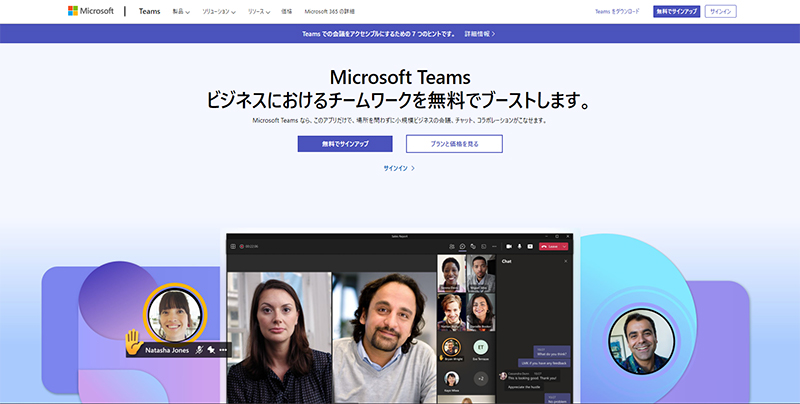Screen dimensions: 800x404
Task: Open 詳細情報 link in purple banner
Action: [480, 34]
